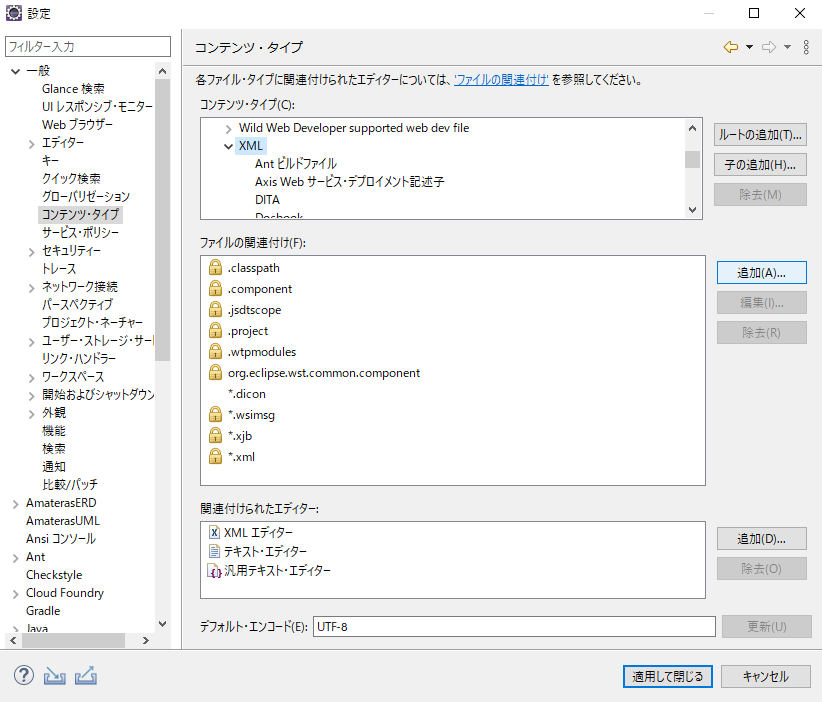Select the .project file association
The height and width of the screenshot is (702, 822).
(248, 331)
